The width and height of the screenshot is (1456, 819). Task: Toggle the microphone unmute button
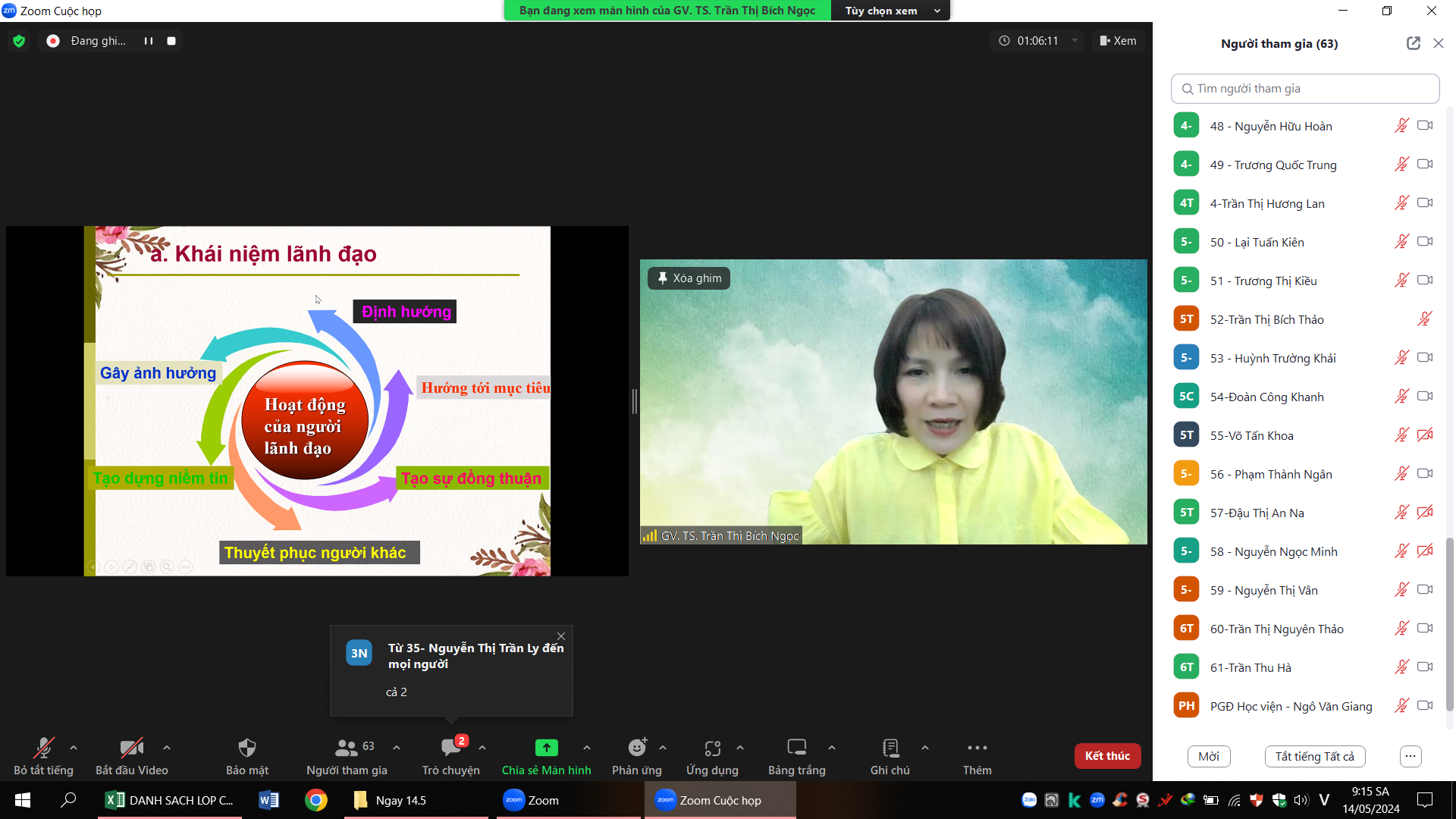(43, 748)
